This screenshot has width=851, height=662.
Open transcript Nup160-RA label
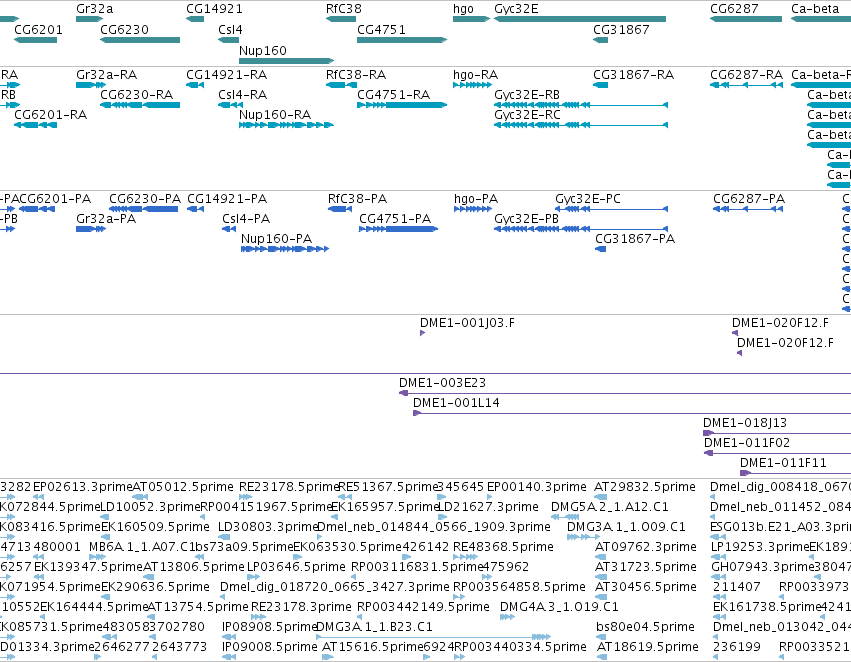click(275, 114)
